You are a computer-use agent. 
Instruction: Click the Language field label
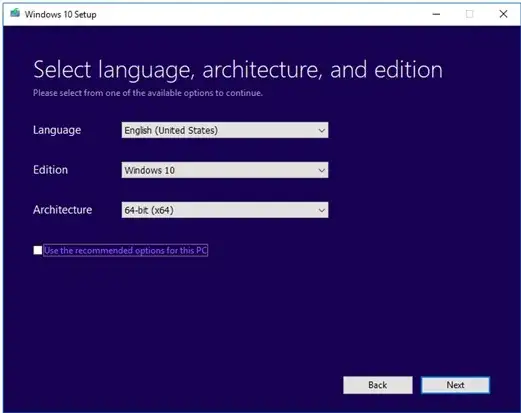(x=57, y=130)
